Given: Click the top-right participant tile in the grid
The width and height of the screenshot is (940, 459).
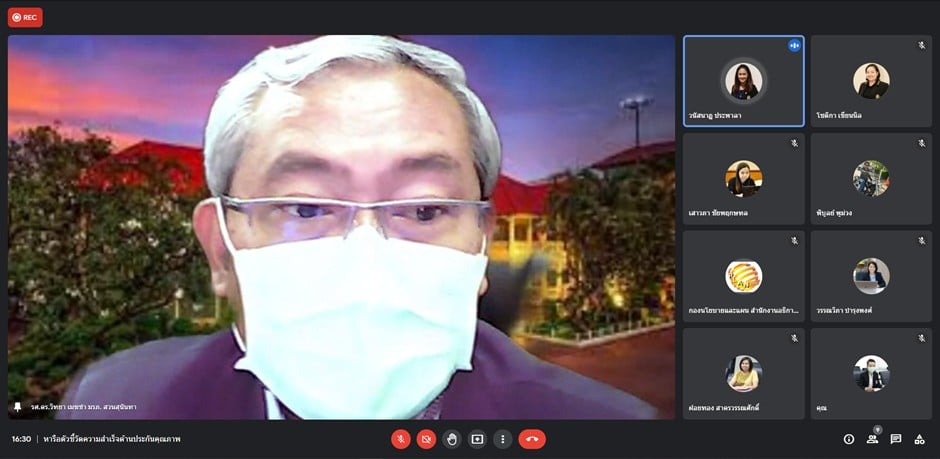Looking at the screenshot, I should tap(871, 81).
